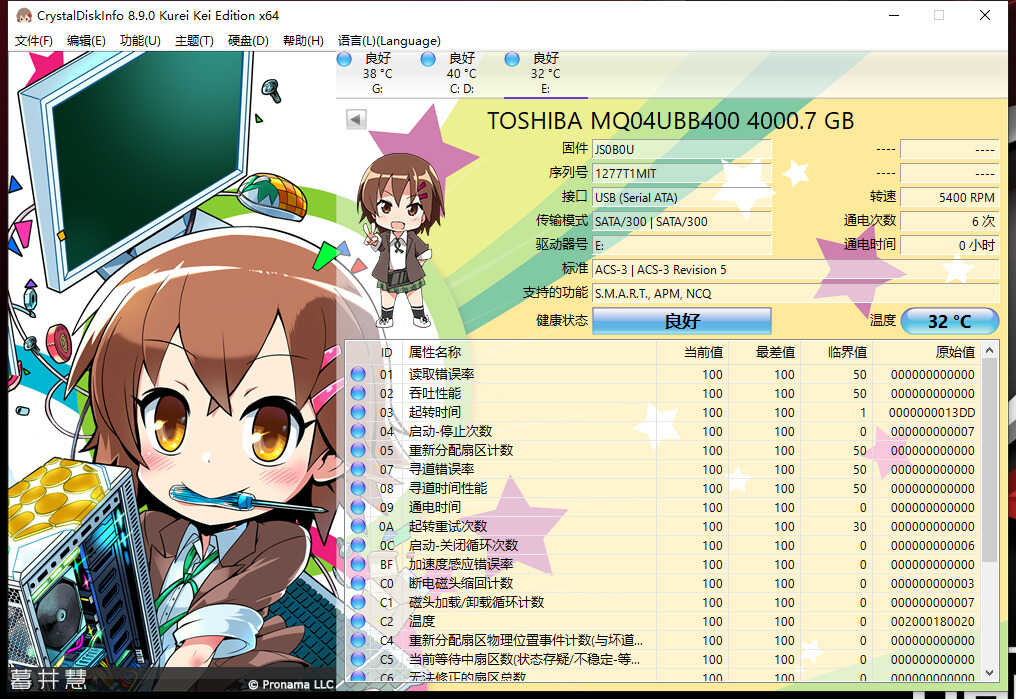The height and width of the screenshot is (699, 1016).
Task: Select the attribute name '读取错误率'
Action: 441,374
